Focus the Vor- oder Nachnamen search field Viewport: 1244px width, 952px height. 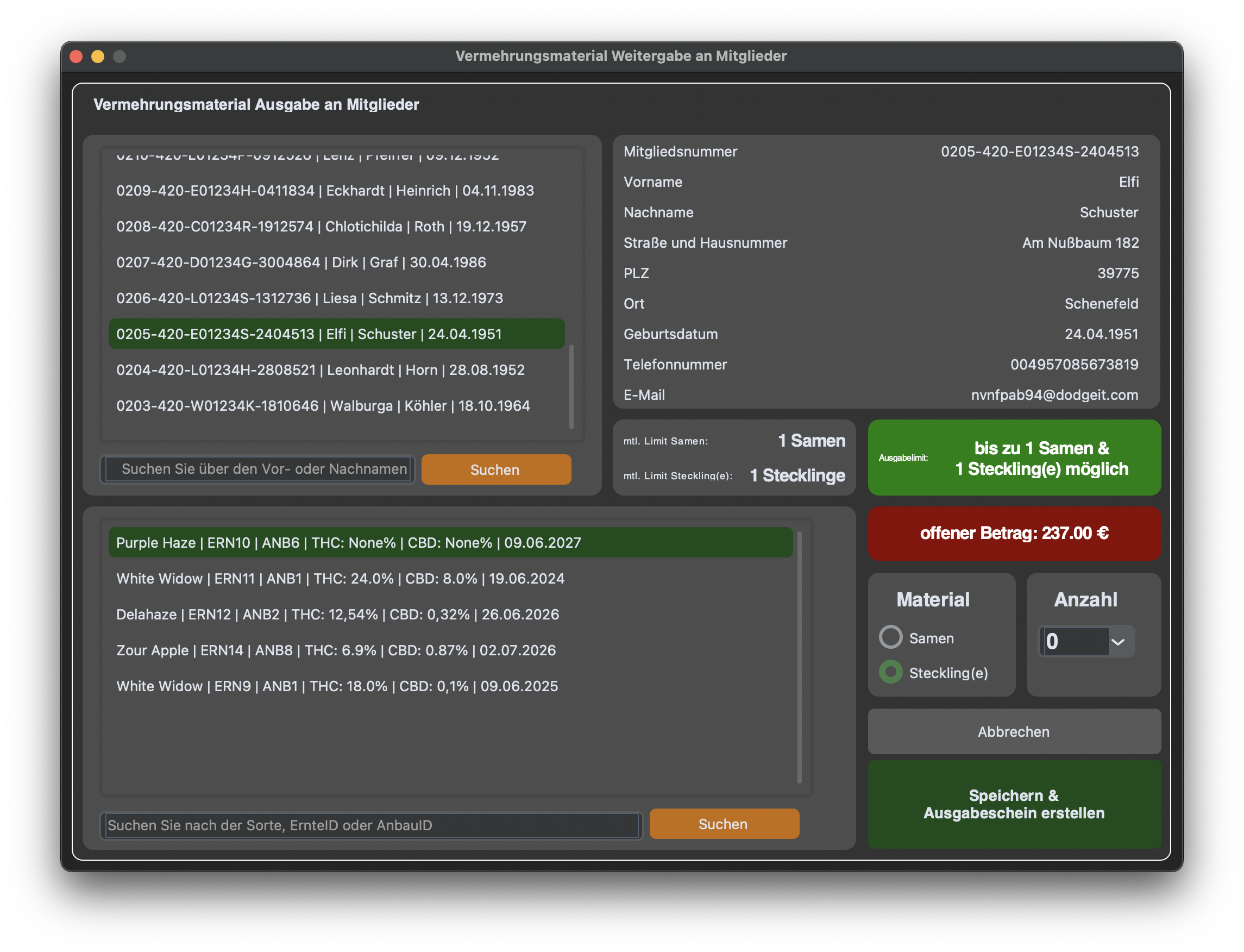click(x=259, y=469)
